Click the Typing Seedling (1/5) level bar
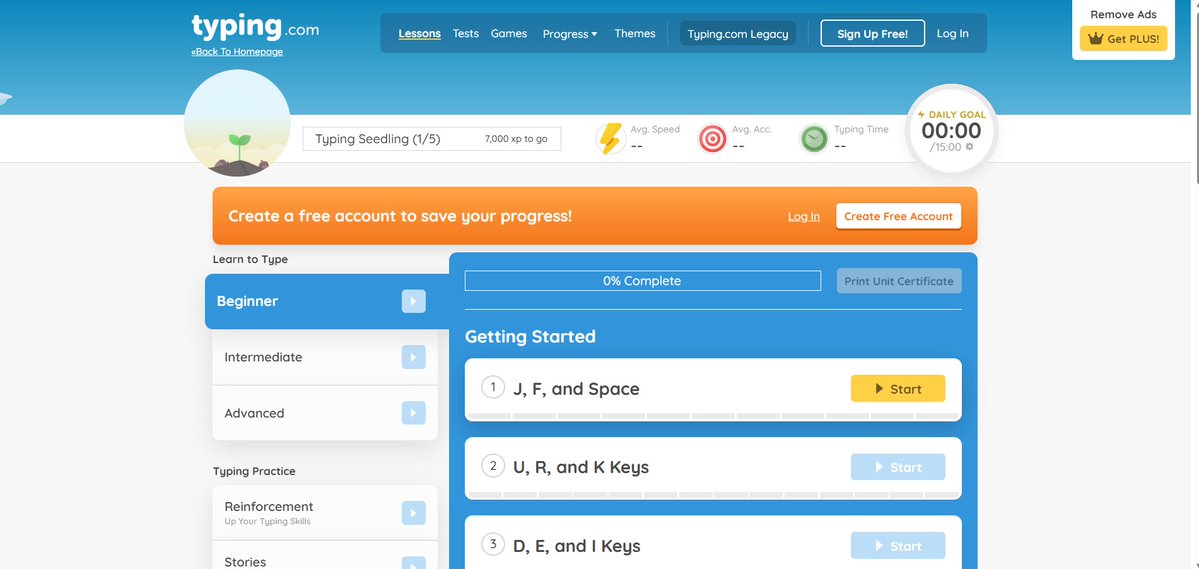The width and height of the screenshot is (1199, 569). coord(432,139)
